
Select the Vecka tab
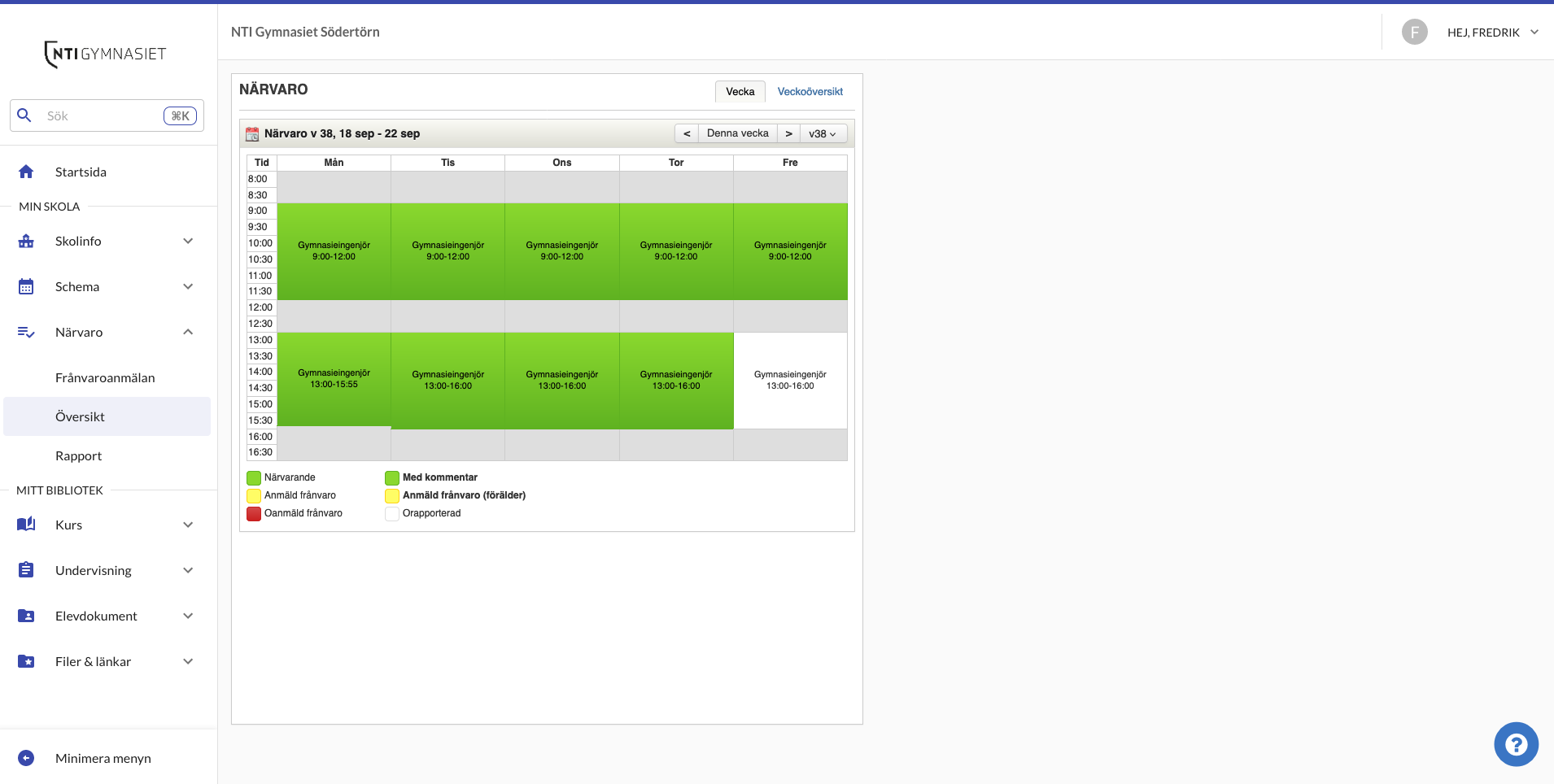(x=739, y=91)
